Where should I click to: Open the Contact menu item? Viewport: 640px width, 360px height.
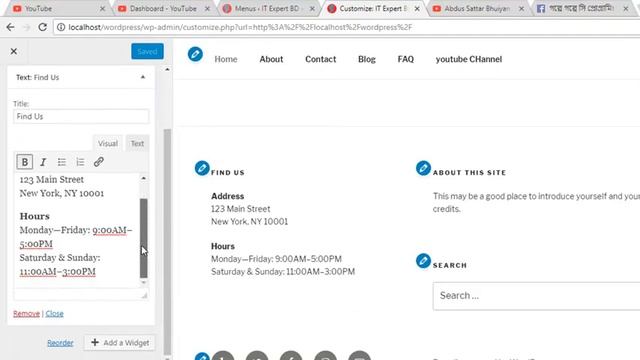coord(320,59)
